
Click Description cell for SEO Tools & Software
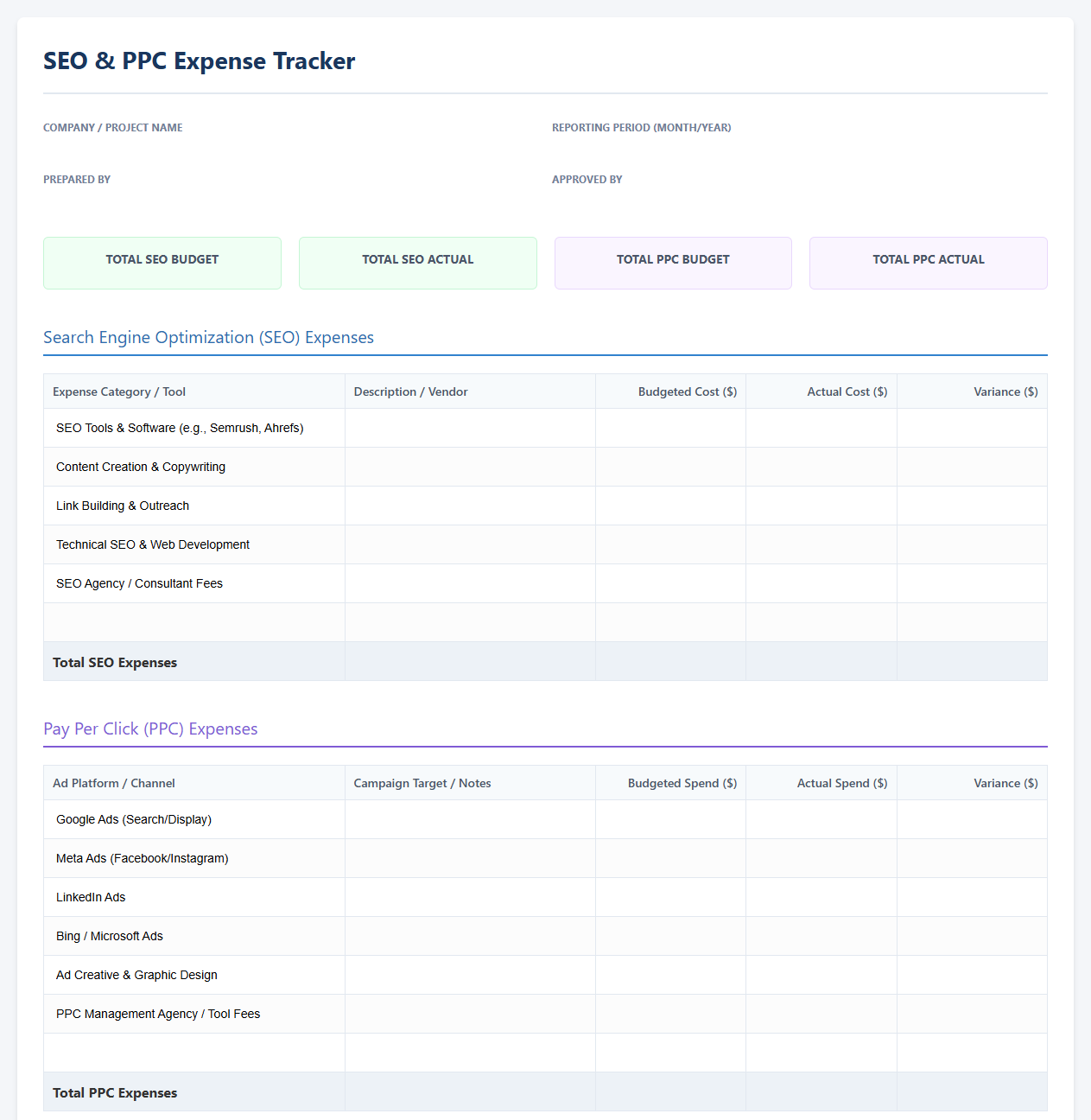coord(470,428)
